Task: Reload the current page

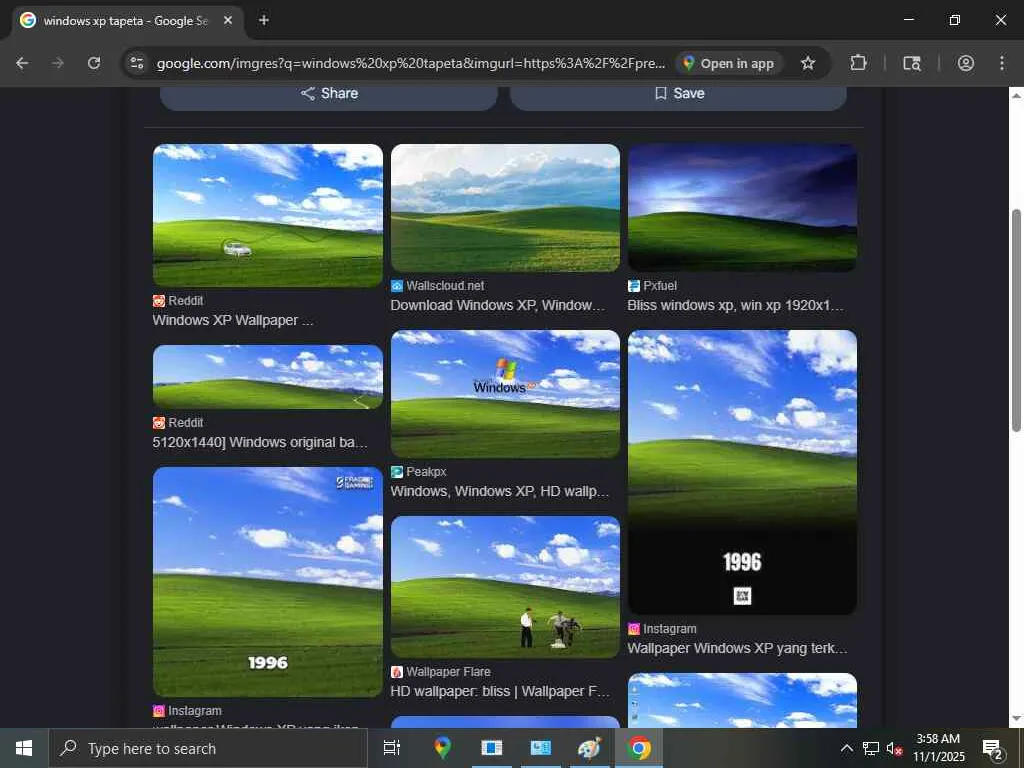Action: pos(94,63)
